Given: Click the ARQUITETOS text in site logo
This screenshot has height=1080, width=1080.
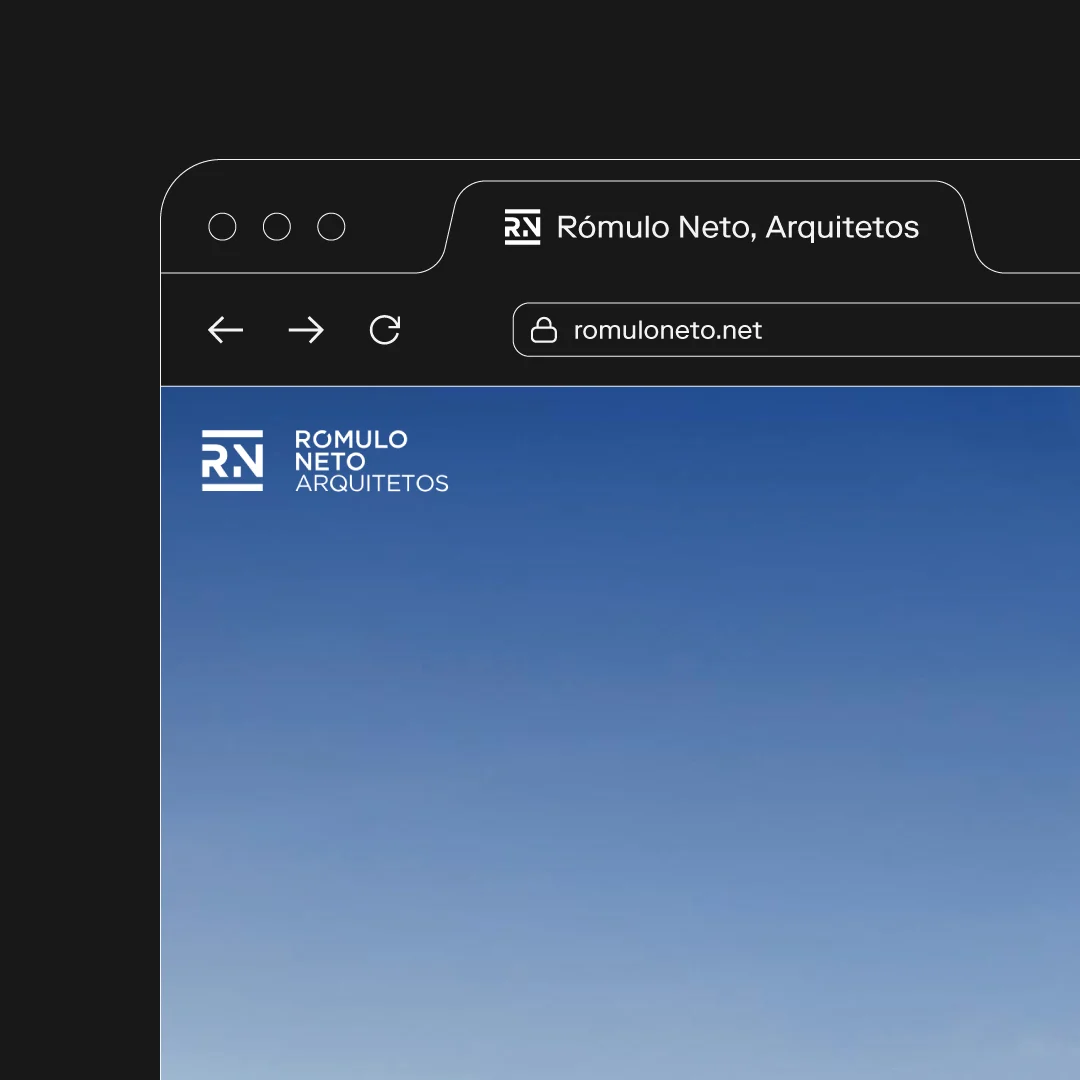Looking at the screenshot, I should tap(372, 484).
